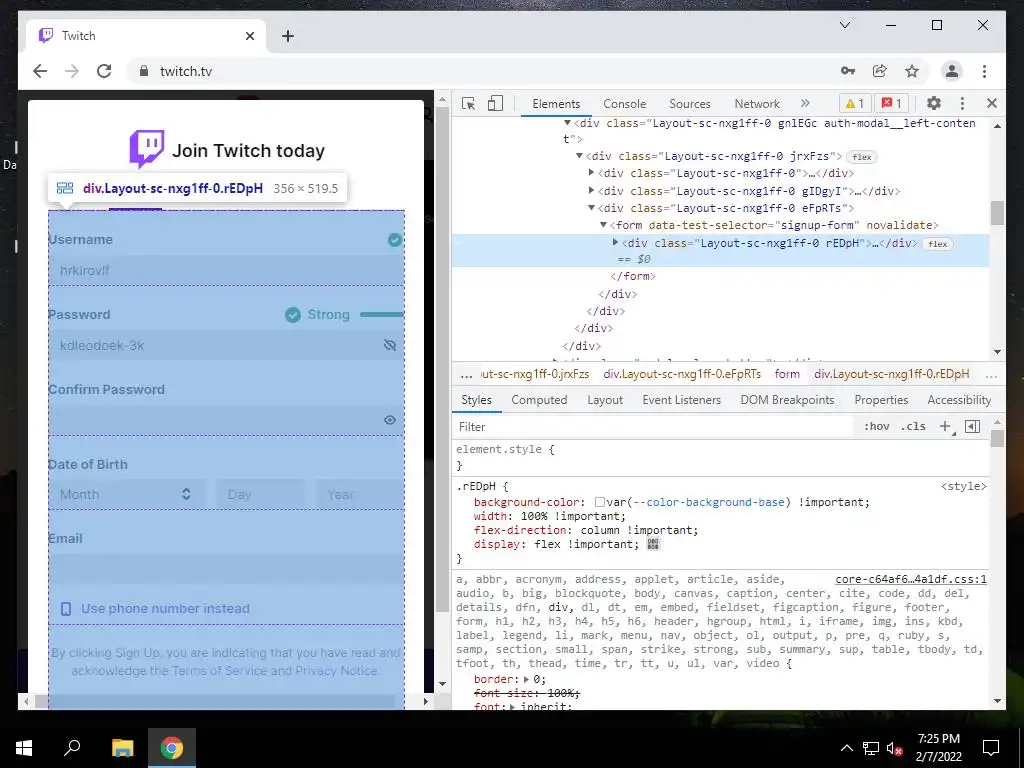
Task: Open DevTools customize kebab menu
Action: click(962, 103)
